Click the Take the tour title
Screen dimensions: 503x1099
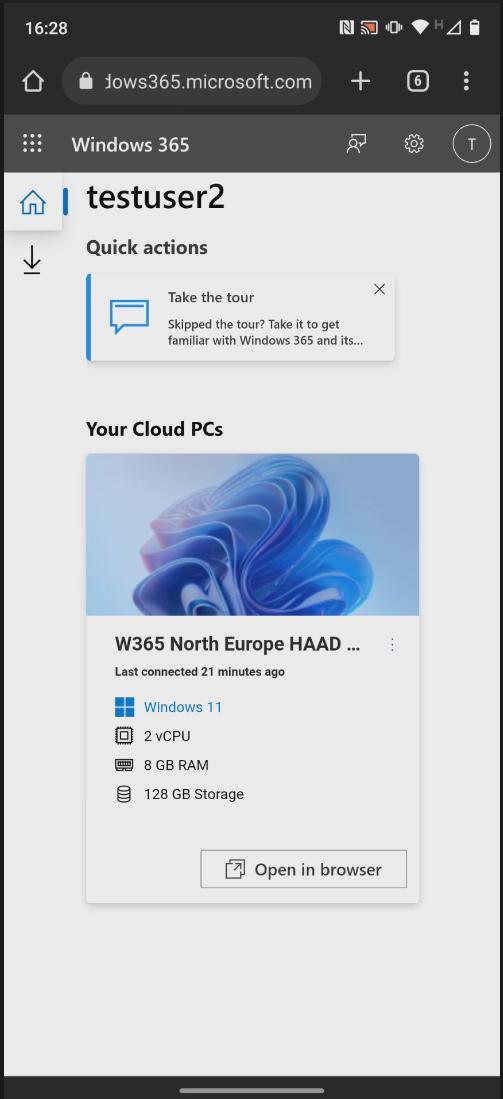pos(211,297)
